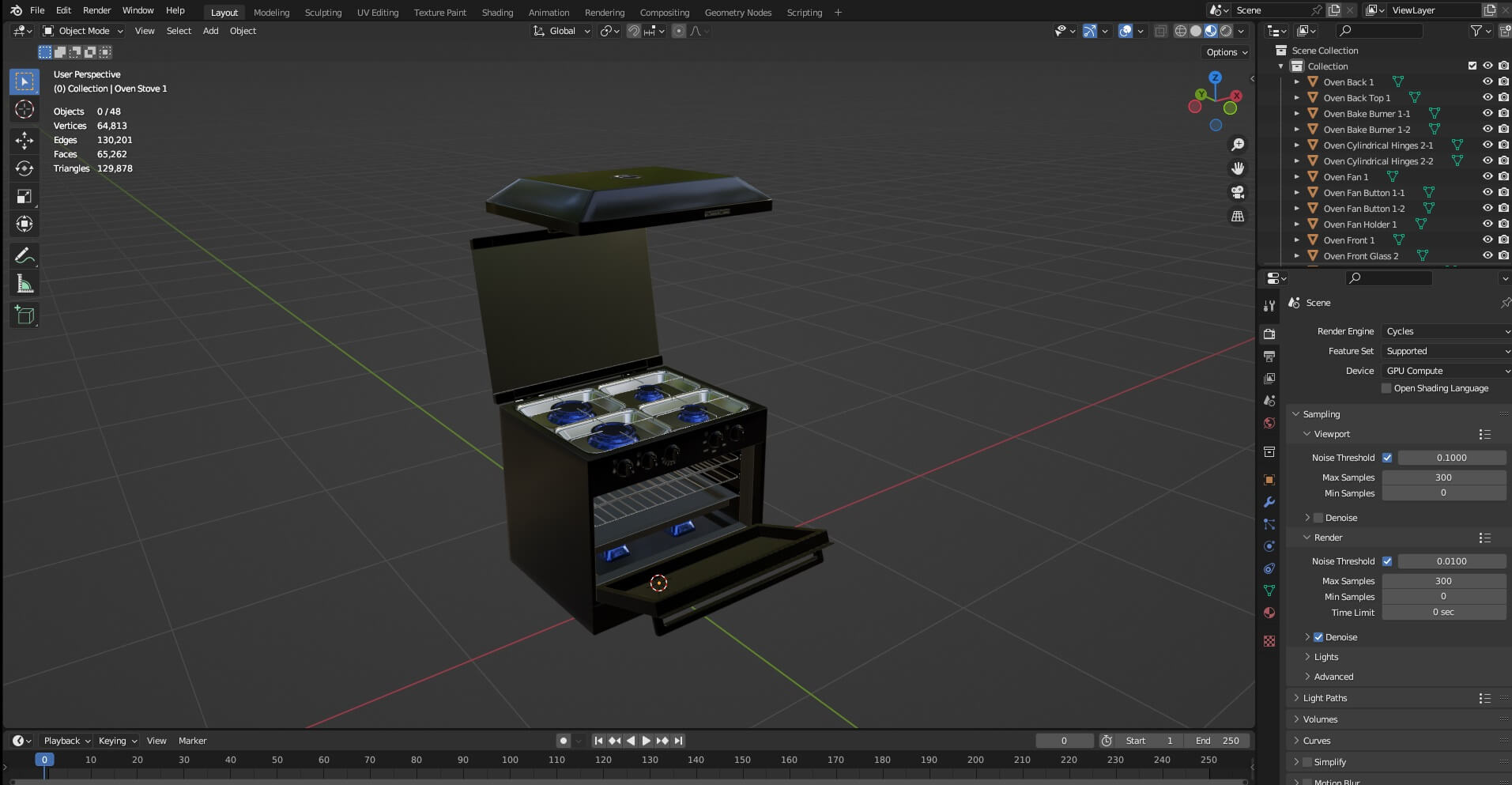
Task: Open the Device dropdown
Action: pos(1446,371)
